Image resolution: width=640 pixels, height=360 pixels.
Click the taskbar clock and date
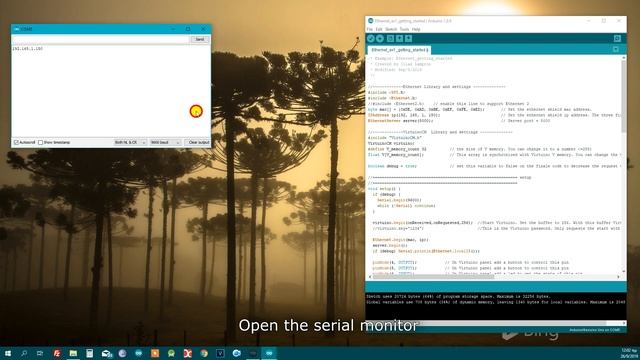click(629, 353)
